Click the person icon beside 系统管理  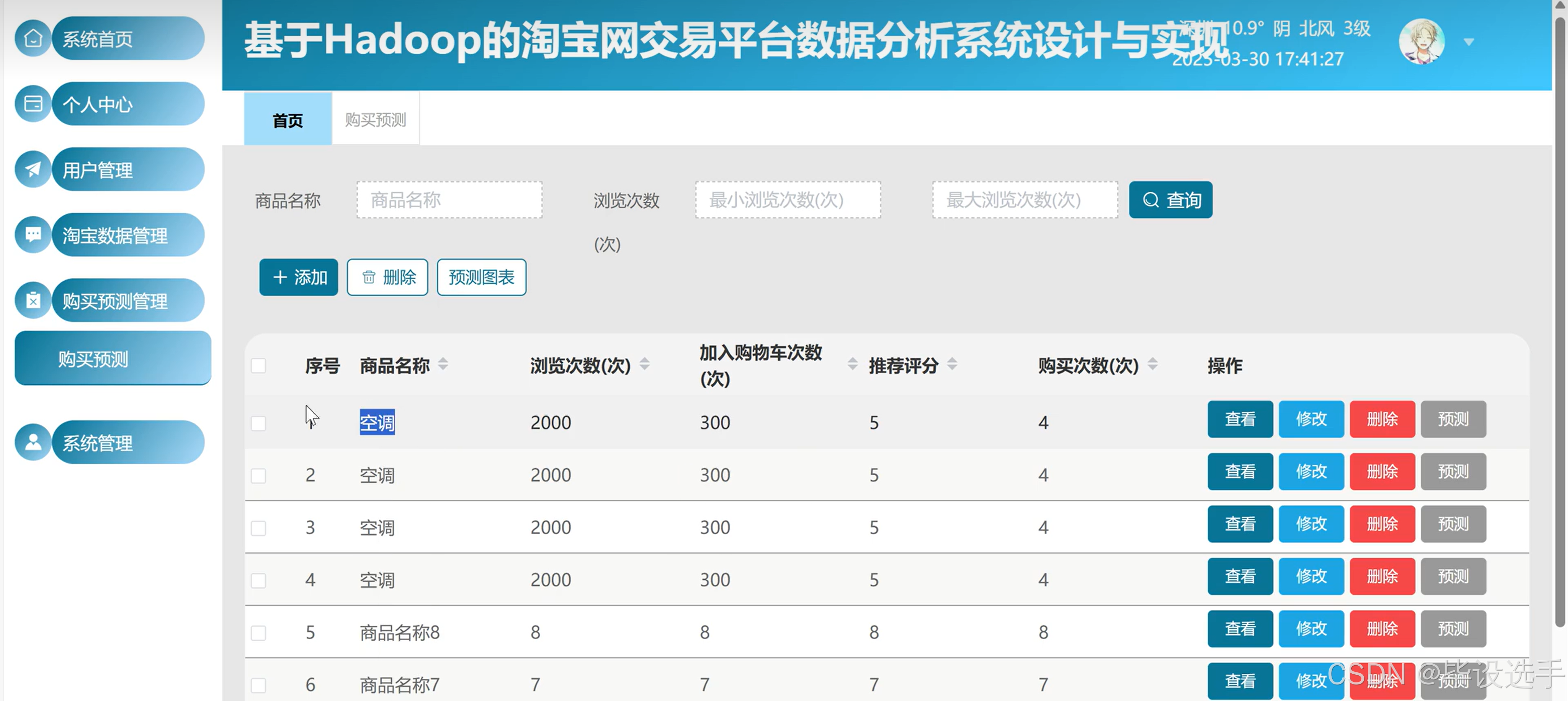(x=33, y=443)
